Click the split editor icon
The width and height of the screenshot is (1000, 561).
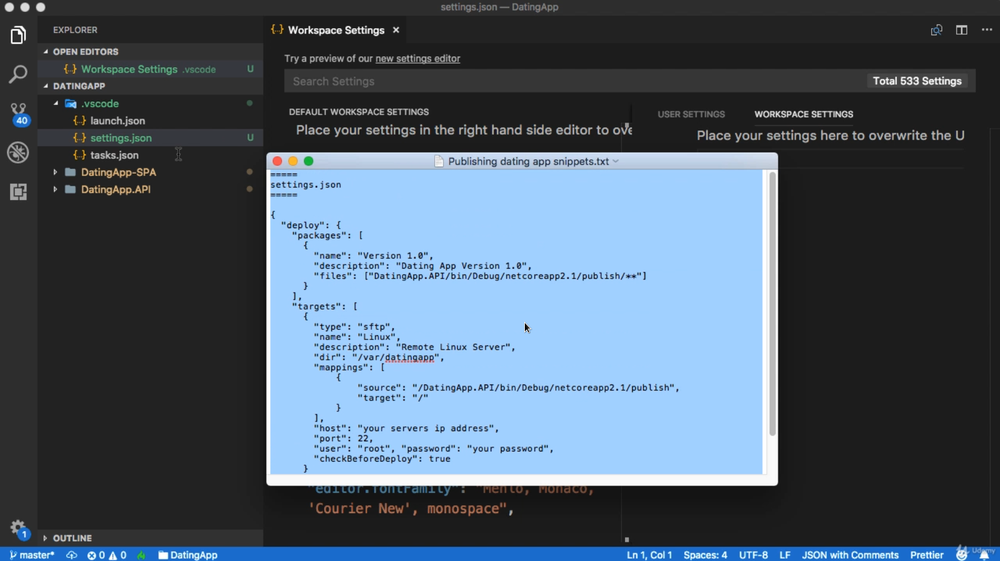[x=962, y=30]
